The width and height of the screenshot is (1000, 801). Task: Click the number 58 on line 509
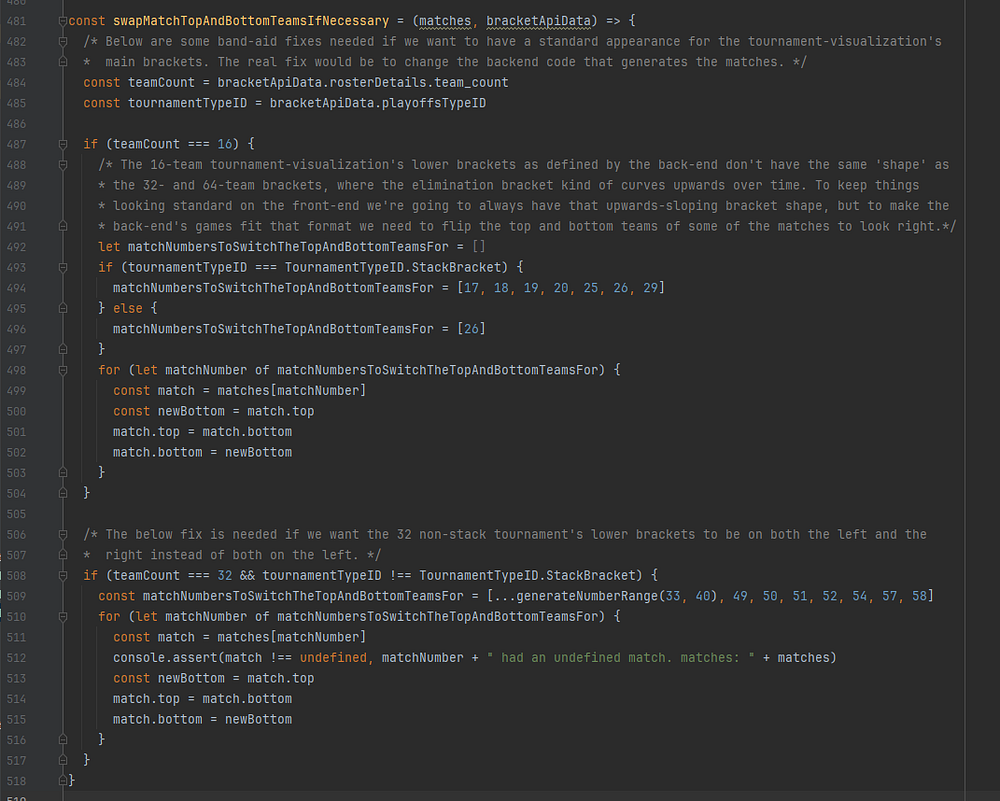pyautogui.click(x=919, y=596)
